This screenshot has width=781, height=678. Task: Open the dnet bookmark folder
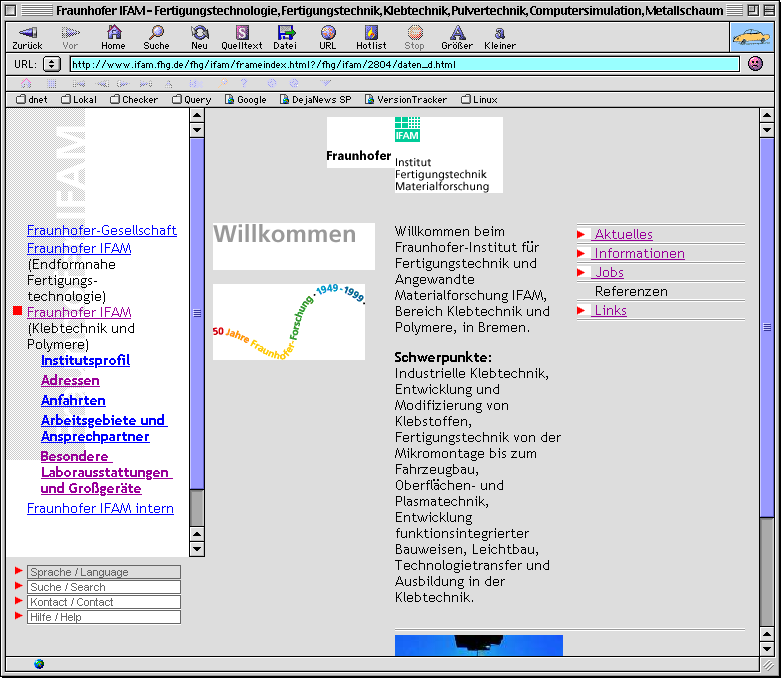click(x=32, y=100)
